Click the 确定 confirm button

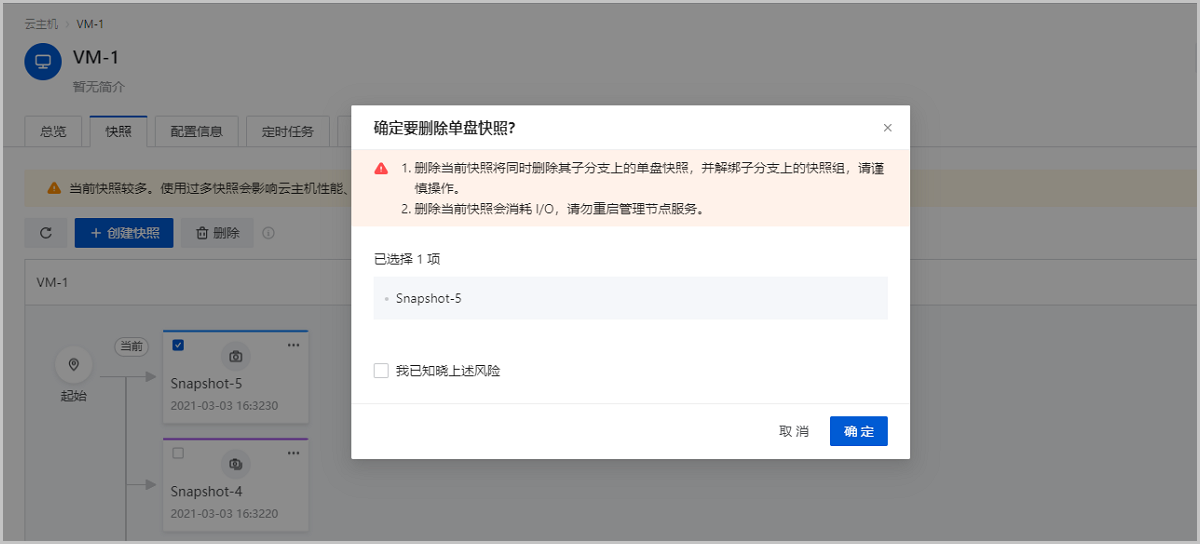coord(858,431)
